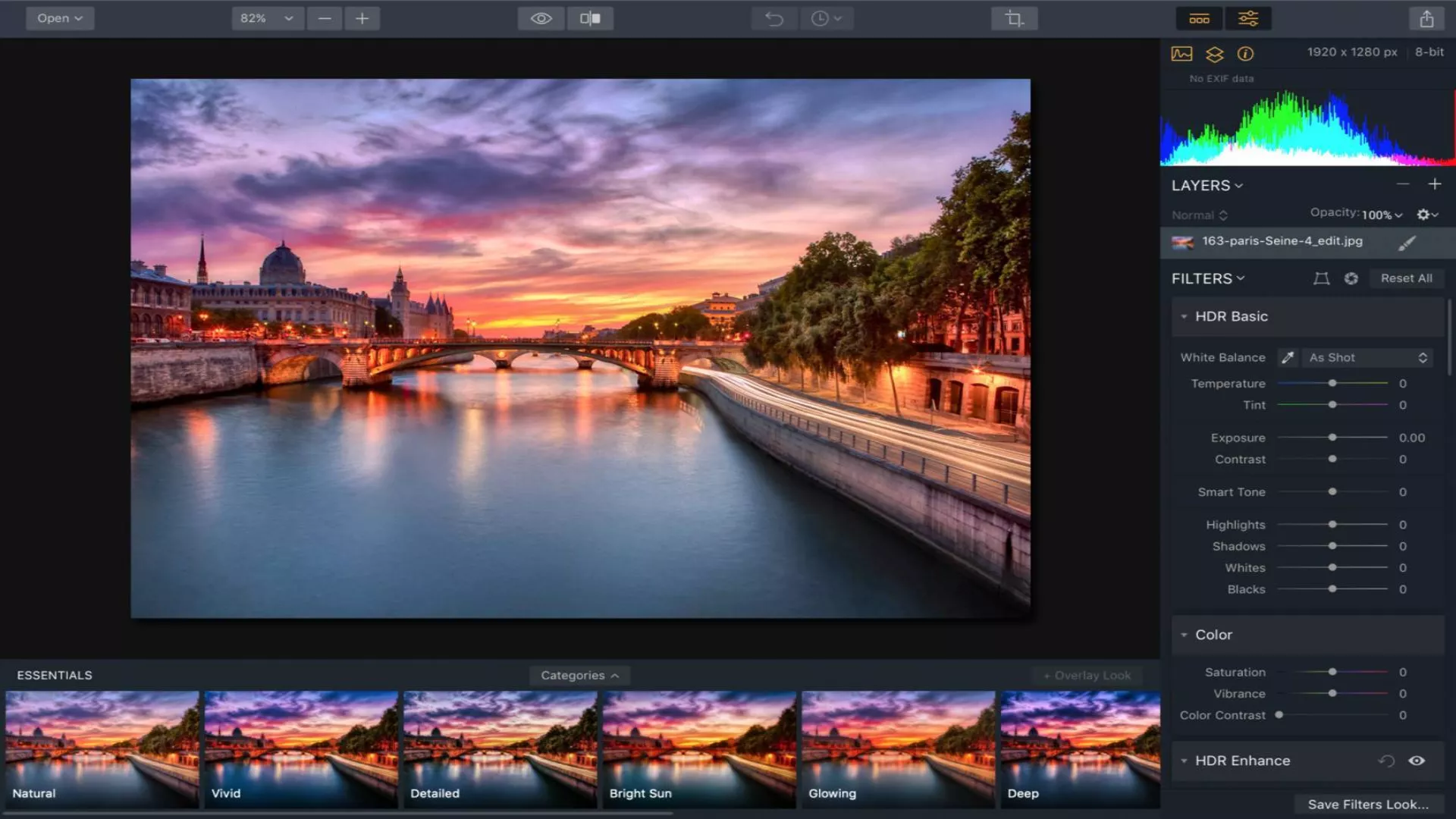Screen dimensions: 1456x819
Task: Collapse the HDR Basic filter section
Action: click(x=1184, y=317)
